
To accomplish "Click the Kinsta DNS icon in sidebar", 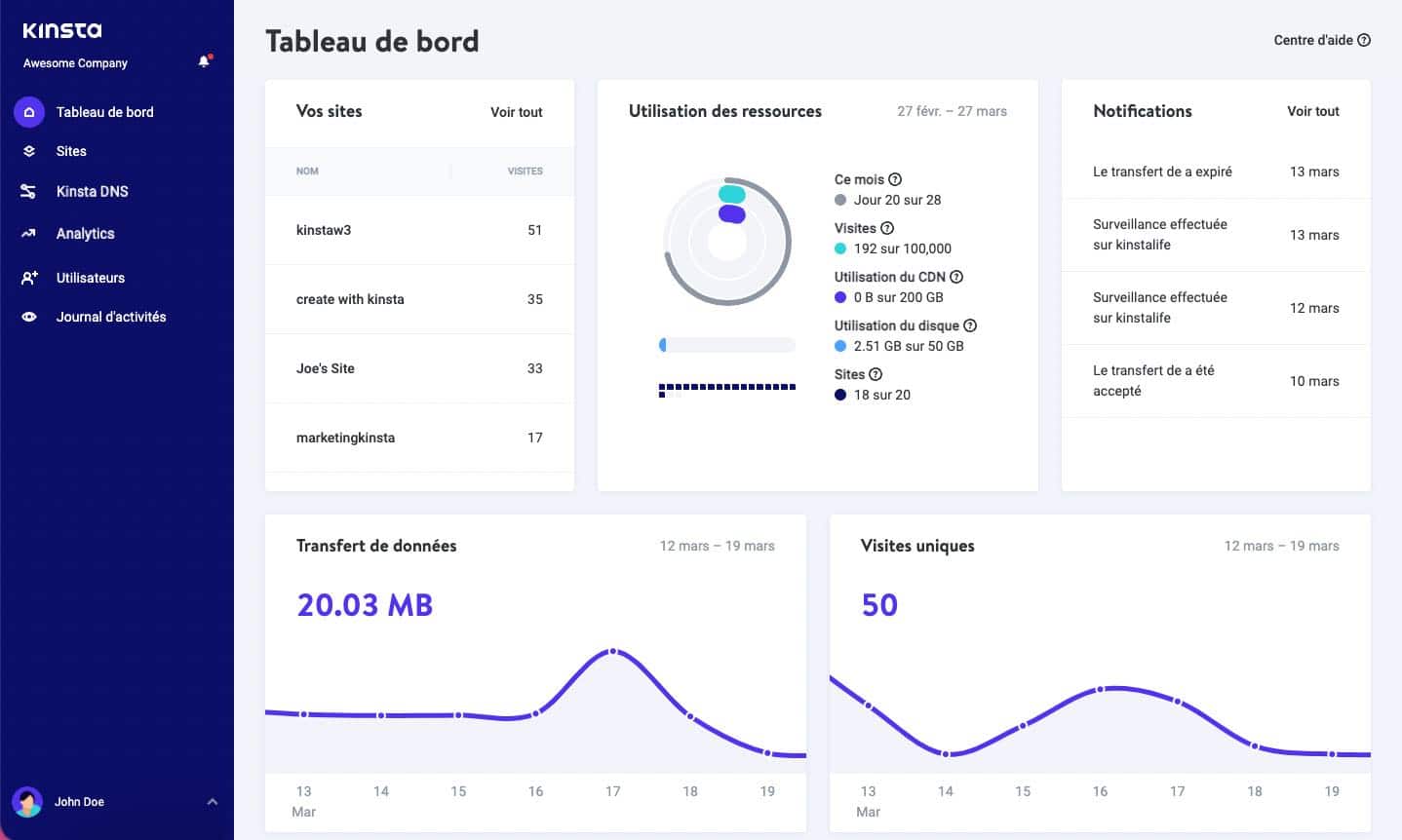I will click(x=29, y=191).
